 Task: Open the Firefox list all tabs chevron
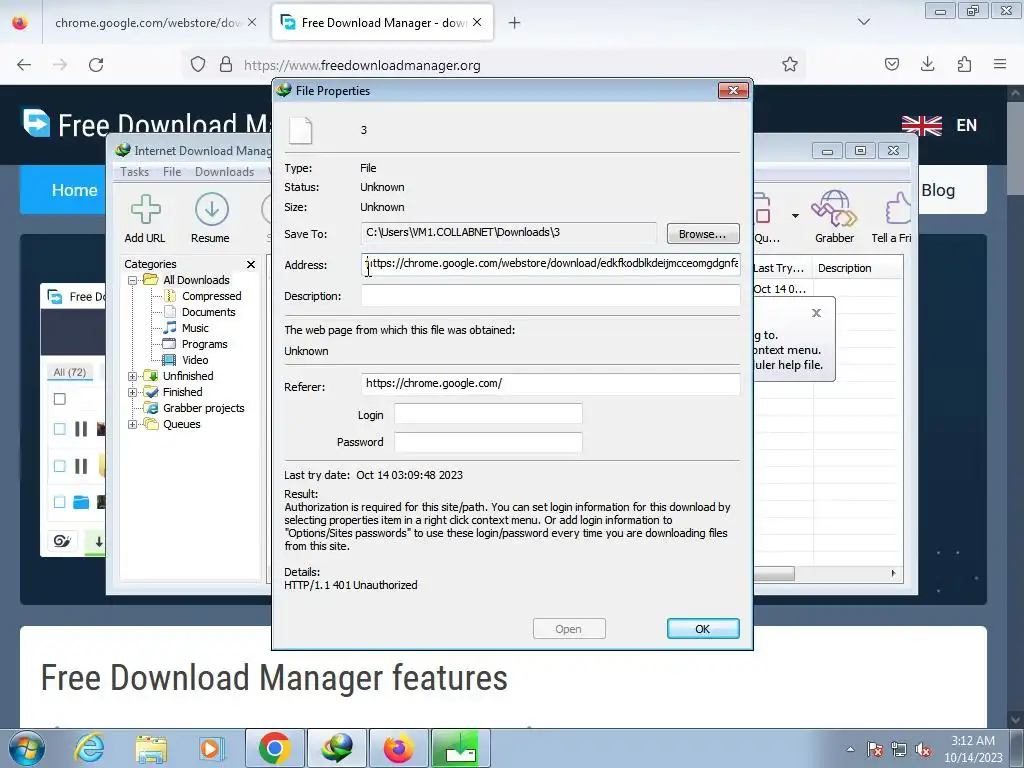pyautogui.click(x=863, y=22)
